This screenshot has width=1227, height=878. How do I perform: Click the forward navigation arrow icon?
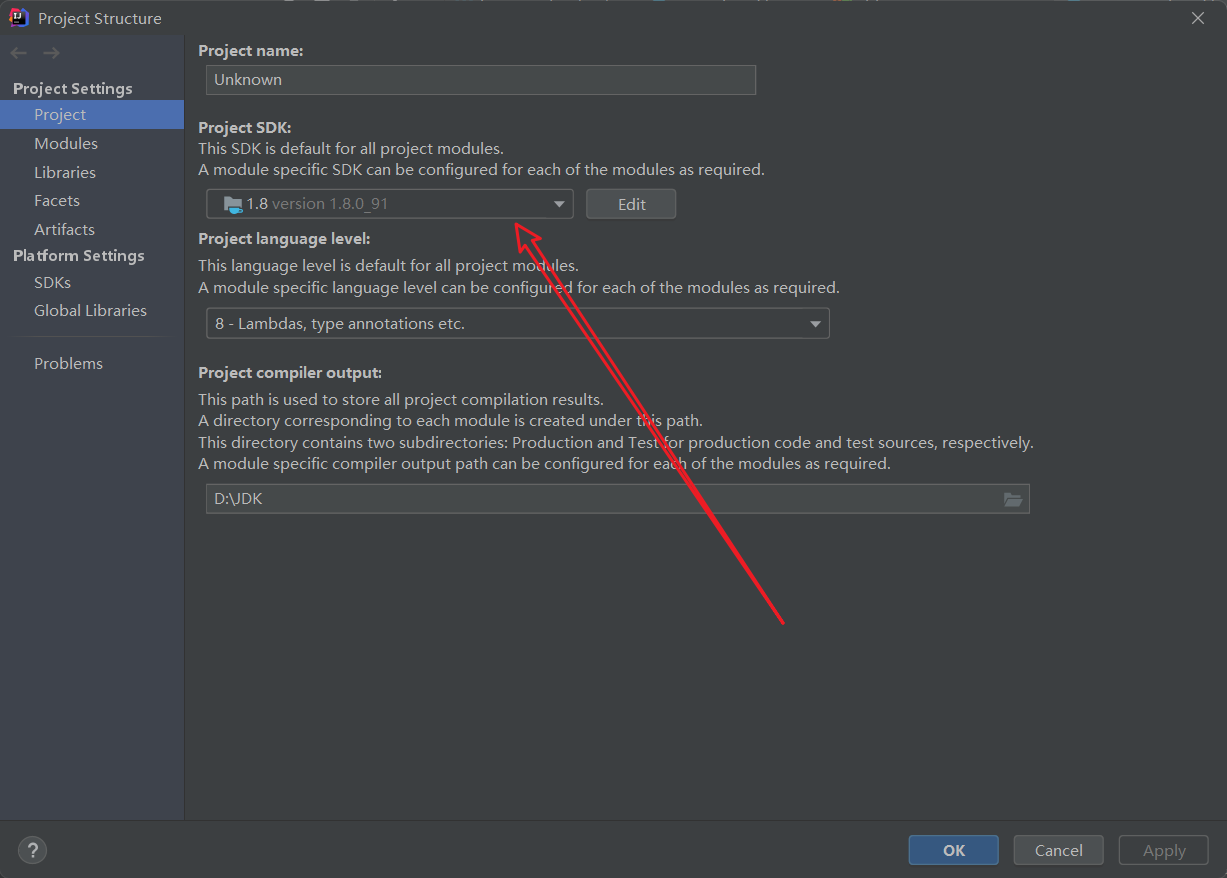coord(50,52)
